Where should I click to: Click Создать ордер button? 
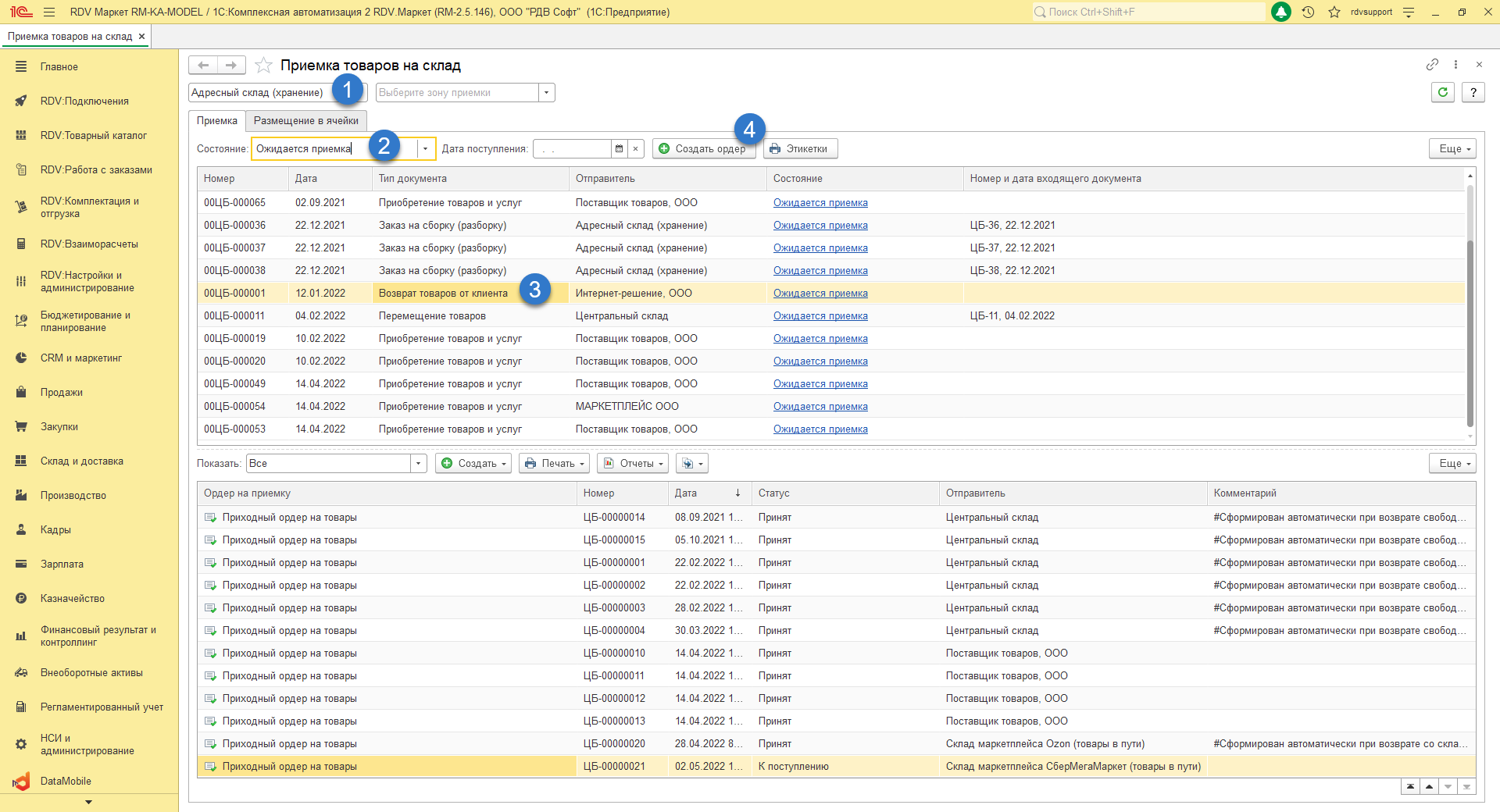(x=703, y=148)
